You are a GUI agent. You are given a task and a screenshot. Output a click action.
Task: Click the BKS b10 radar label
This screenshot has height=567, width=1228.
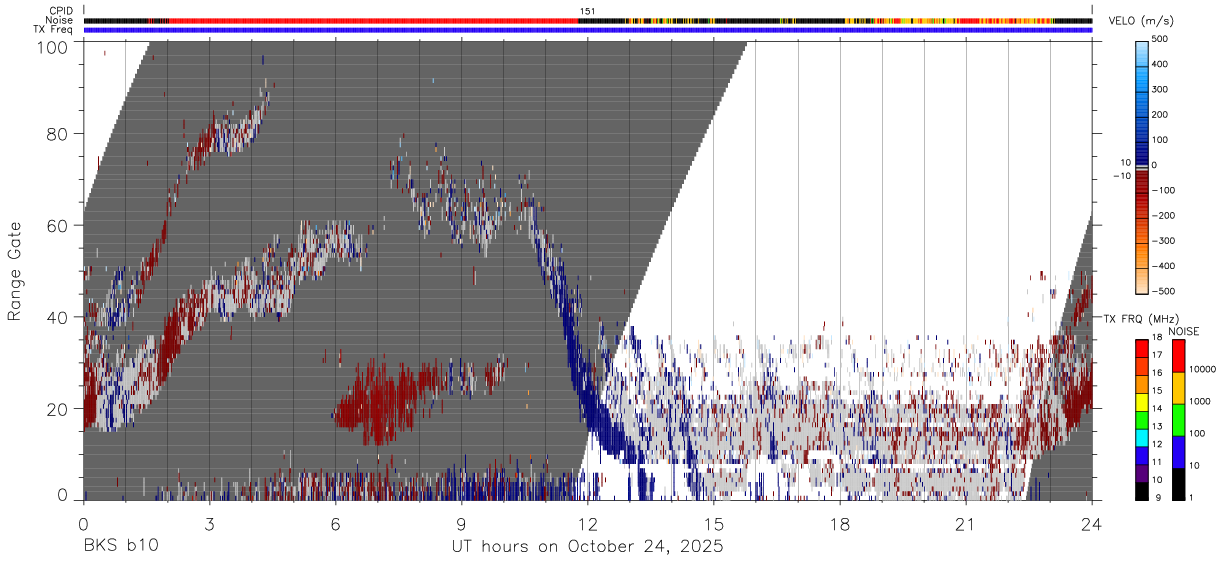120,547
